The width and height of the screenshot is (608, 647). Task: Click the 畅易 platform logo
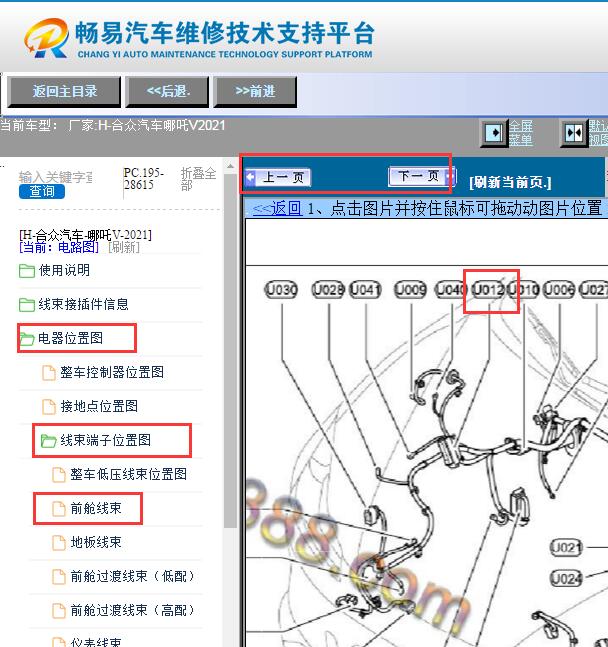[x=46, y=38]
